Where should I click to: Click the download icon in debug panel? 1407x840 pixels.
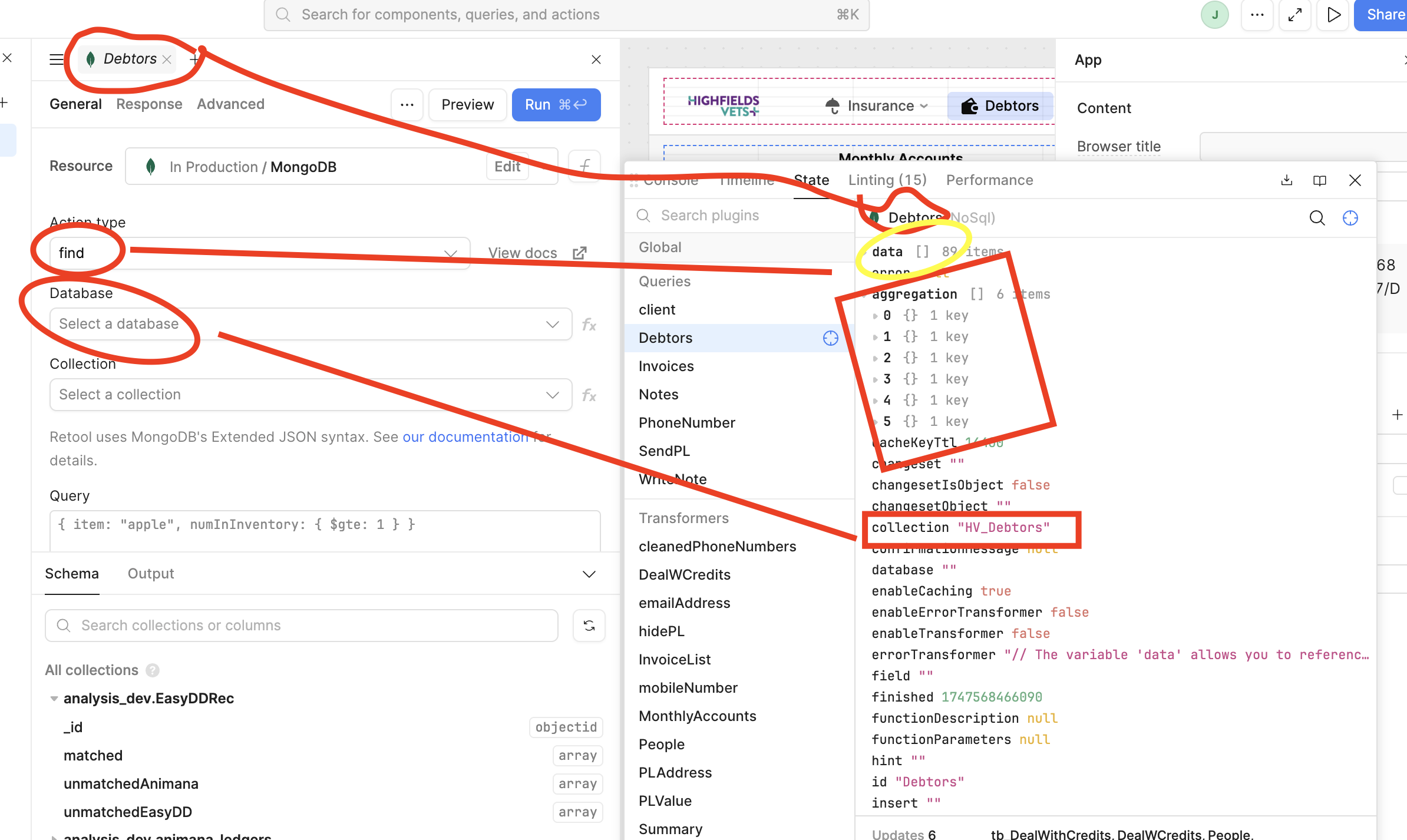[x=1287, y=180]
